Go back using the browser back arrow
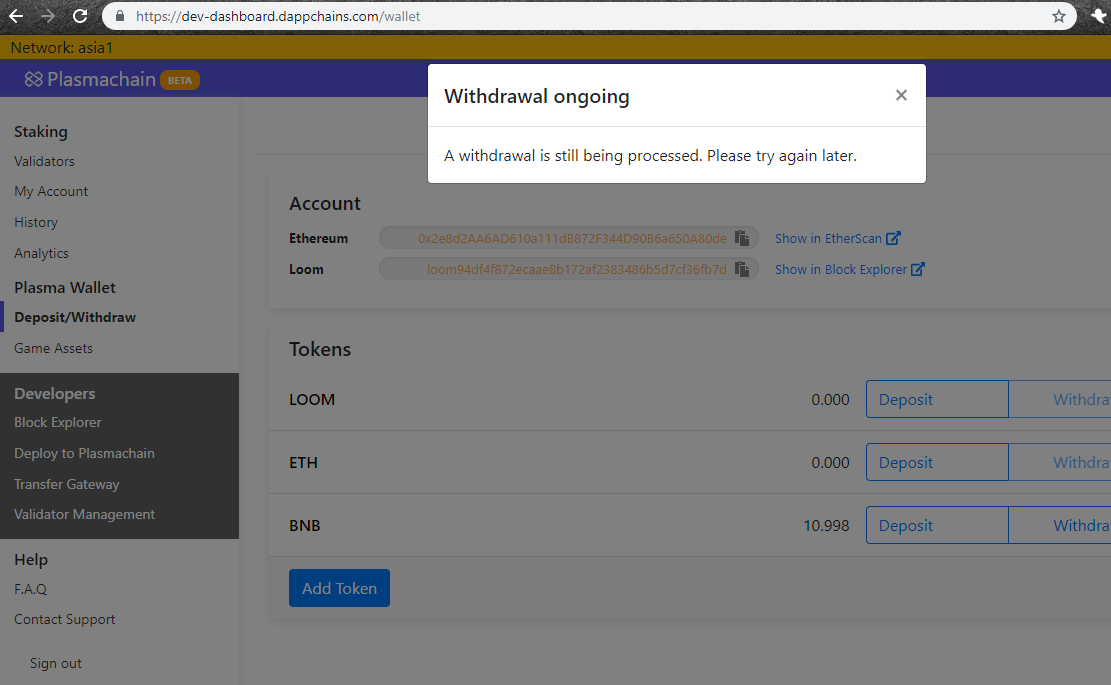The width and height of the screenshot is (1111, 685). coord(15,16)
